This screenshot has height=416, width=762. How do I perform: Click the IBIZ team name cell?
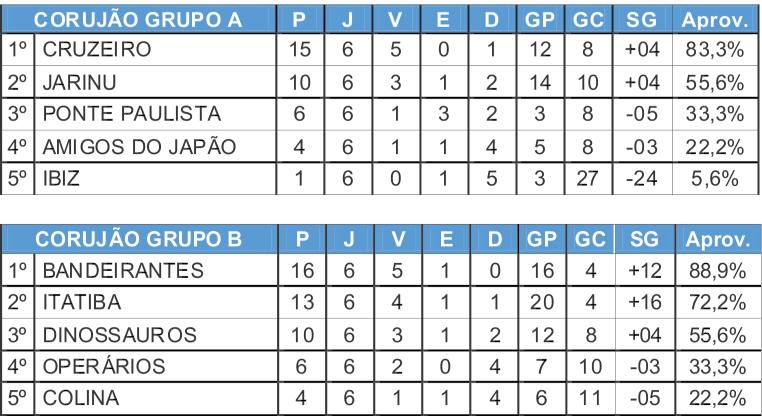pos(155,178)
